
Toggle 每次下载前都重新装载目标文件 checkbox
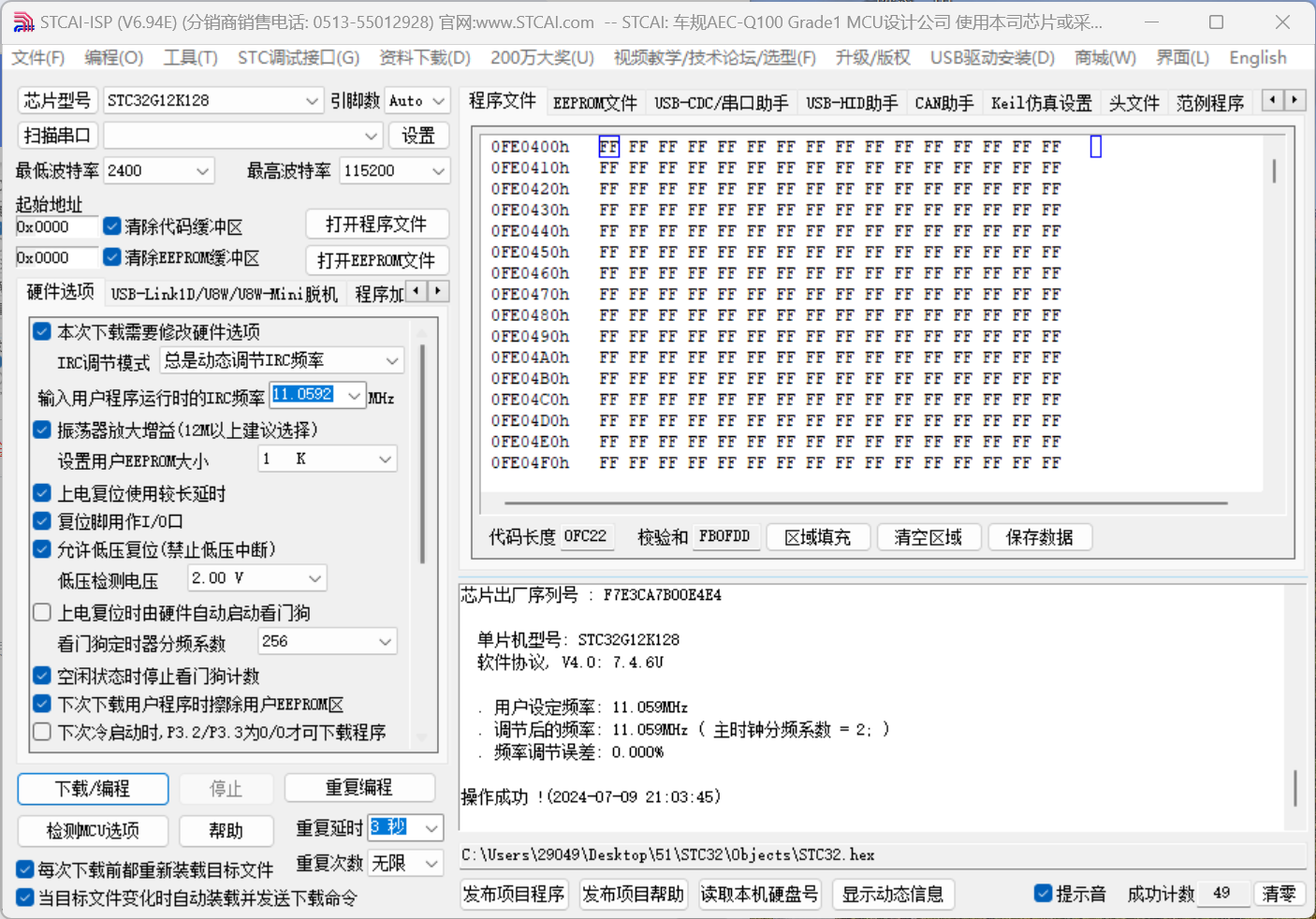25,869
